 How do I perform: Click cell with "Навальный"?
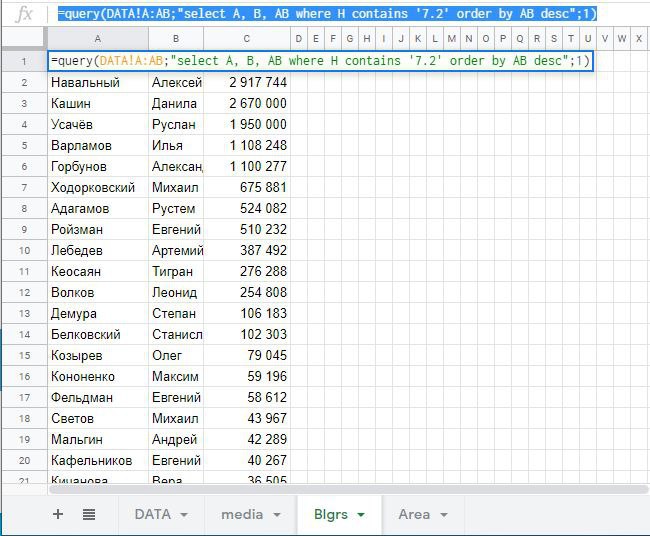coord(98,82)
